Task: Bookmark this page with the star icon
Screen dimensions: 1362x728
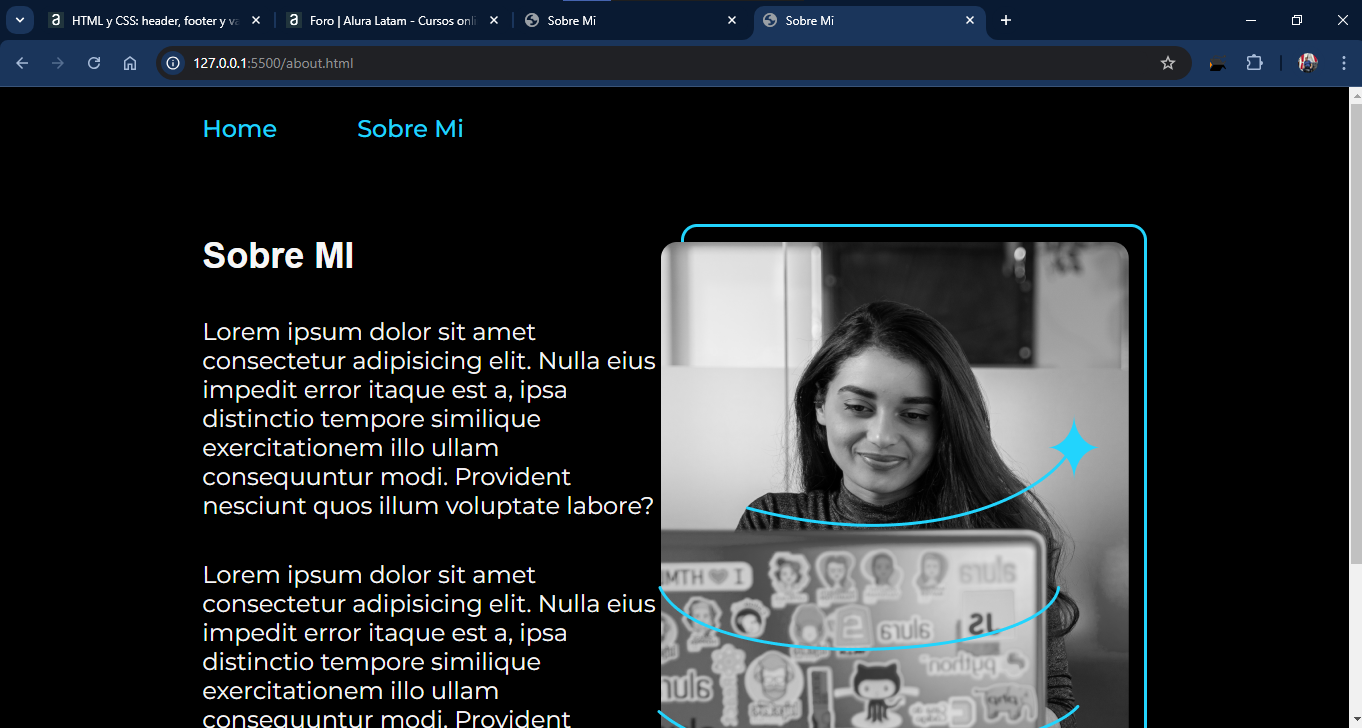Action: pyautogui.click(x=1167, y=63)
